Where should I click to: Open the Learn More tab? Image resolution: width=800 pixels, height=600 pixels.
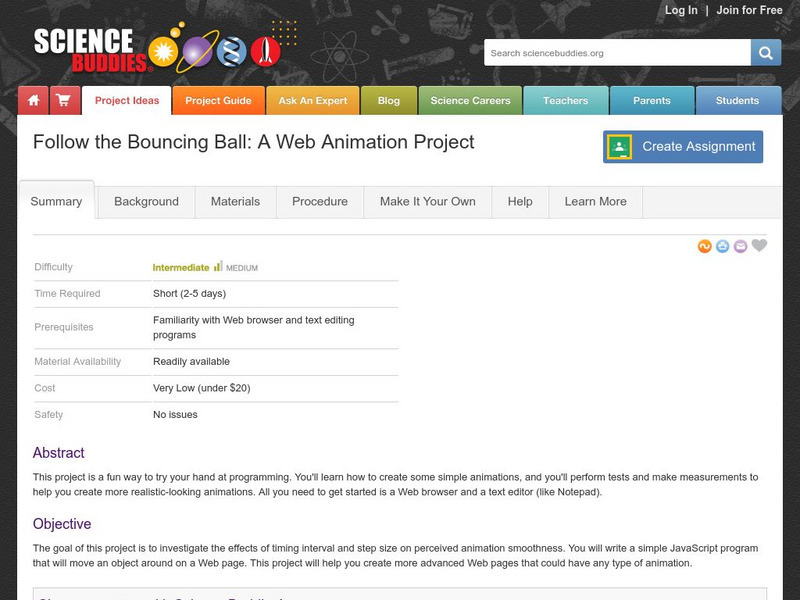(x=595, y=202)
